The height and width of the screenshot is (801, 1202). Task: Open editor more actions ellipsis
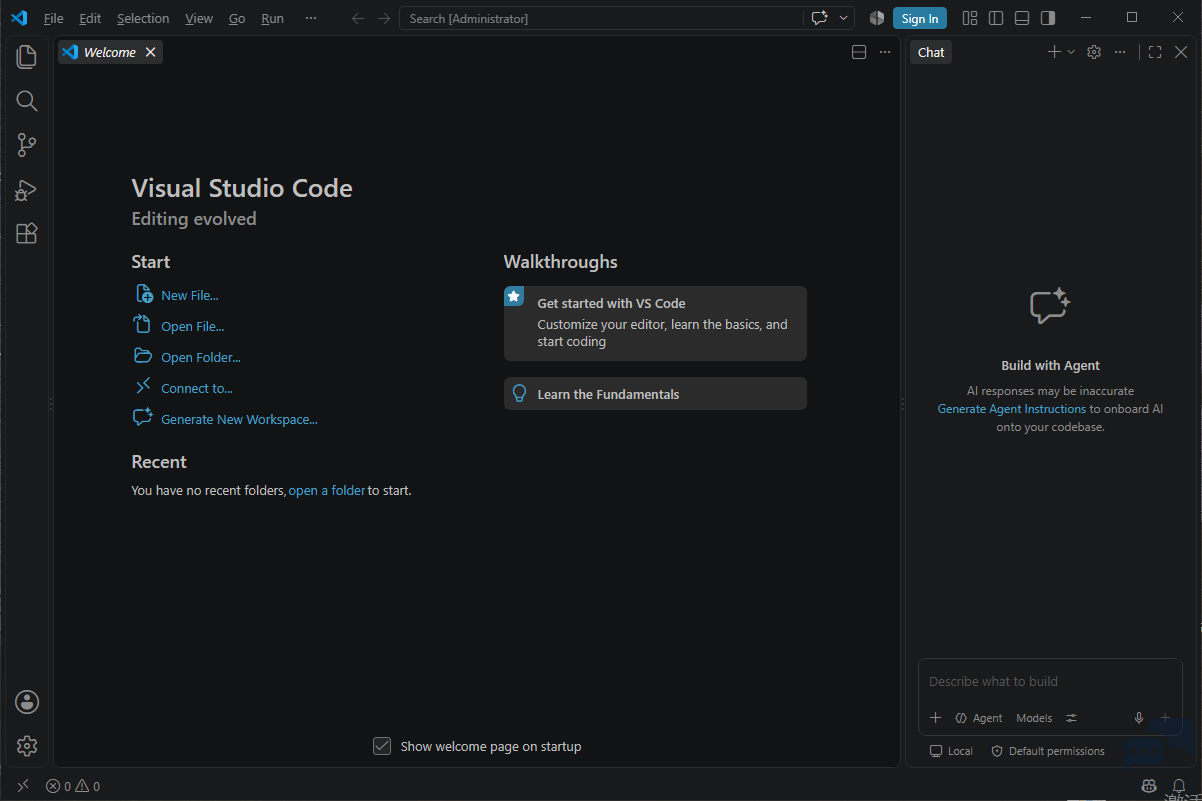click(885, 52)
